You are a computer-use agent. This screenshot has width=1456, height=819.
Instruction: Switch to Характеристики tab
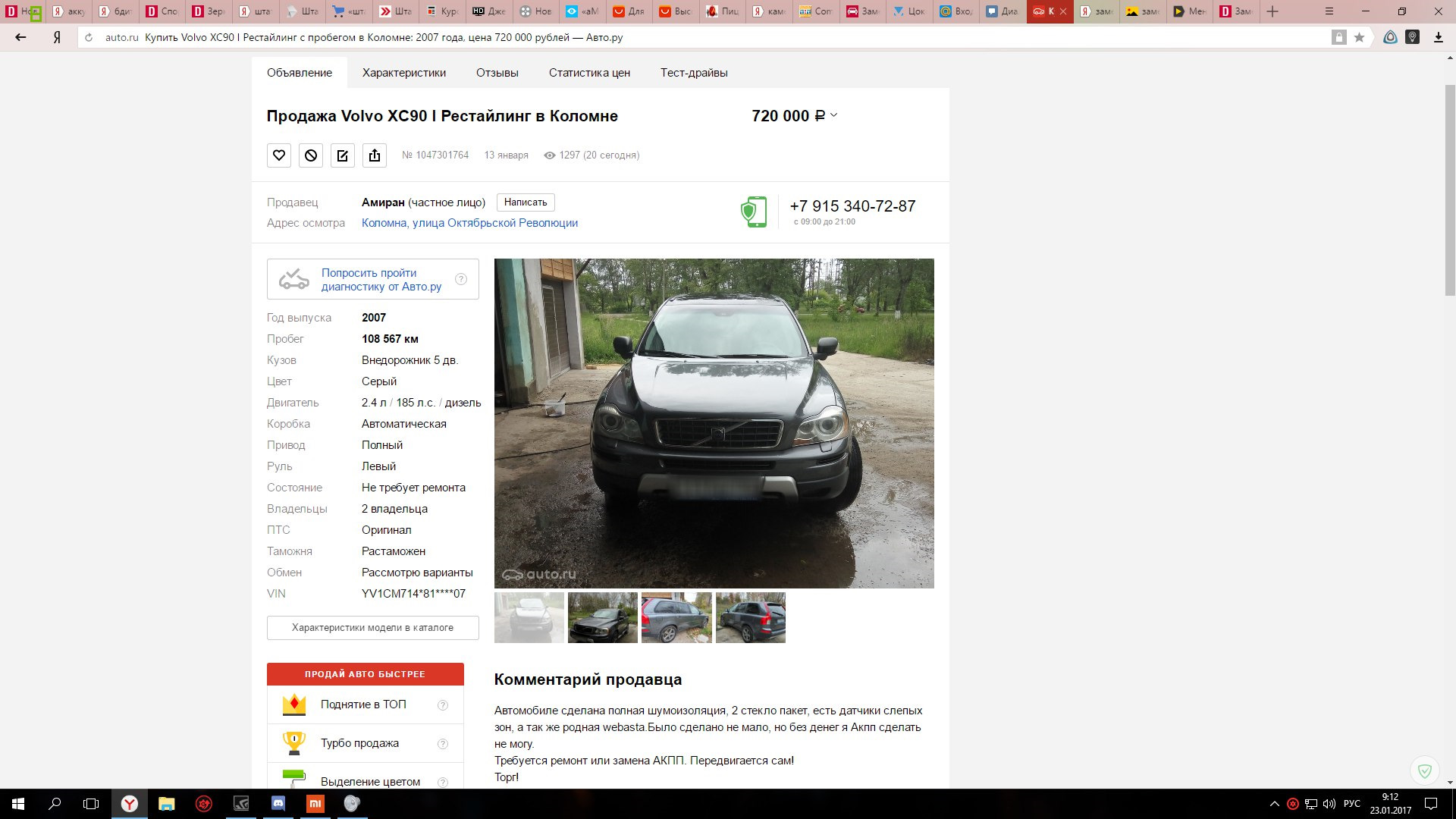coord(404,73)
